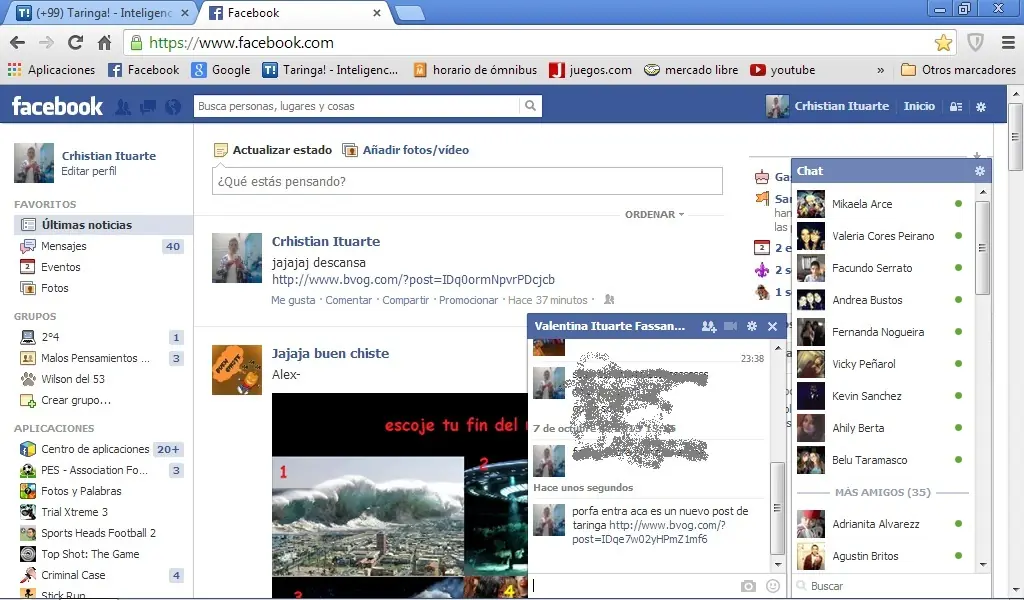Open the bvog.com link in the post
The image size is (1024, 600).
point(413,279)
